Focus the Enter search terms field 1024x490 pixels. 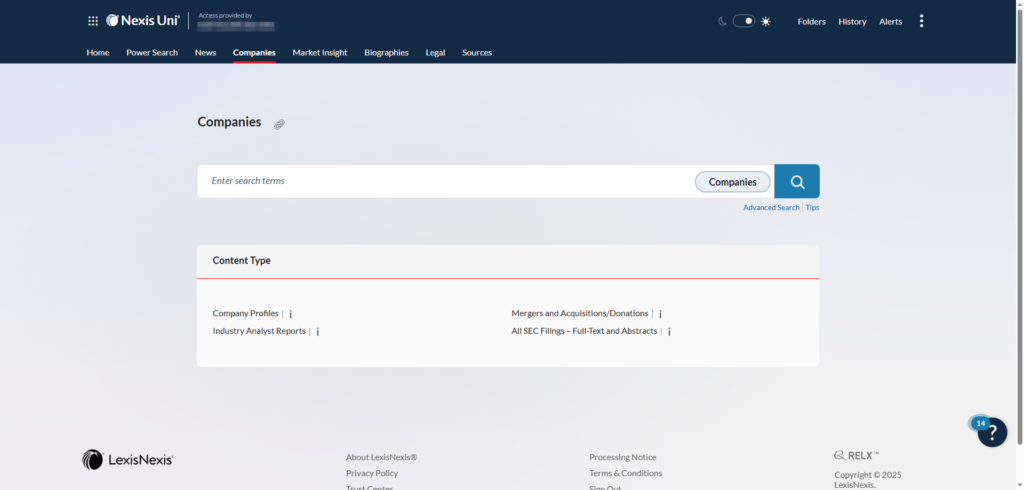tap(445, 181)
